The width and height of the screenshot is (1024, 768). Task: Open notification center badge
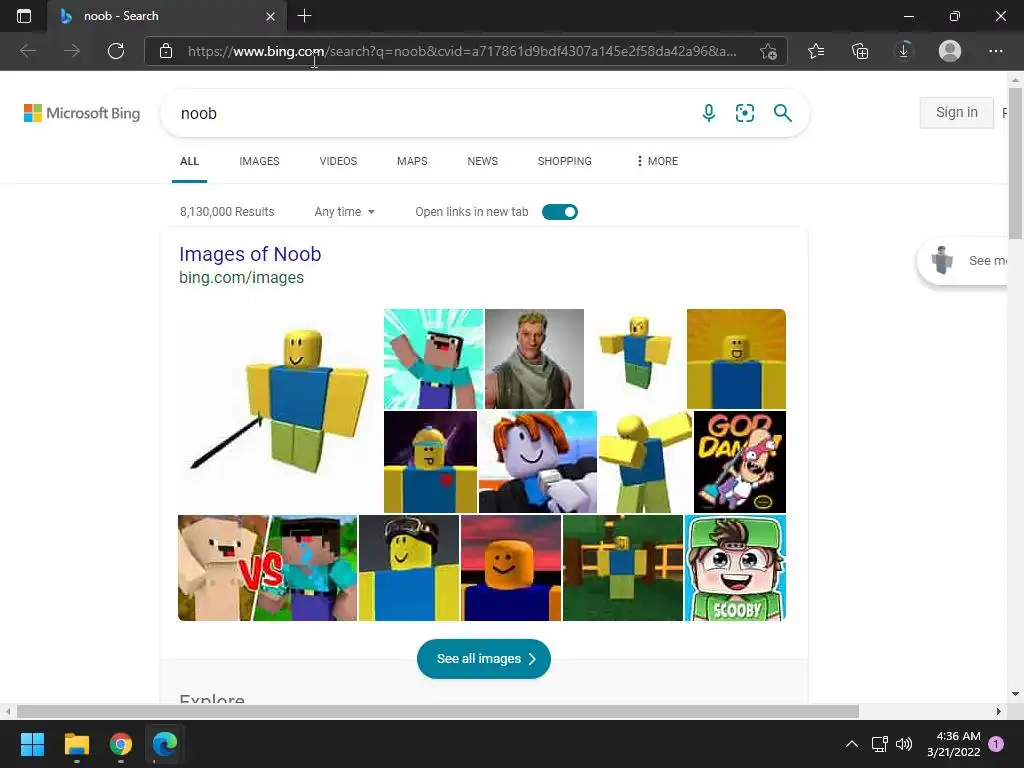pyautogui.click(x=996, y=744)
